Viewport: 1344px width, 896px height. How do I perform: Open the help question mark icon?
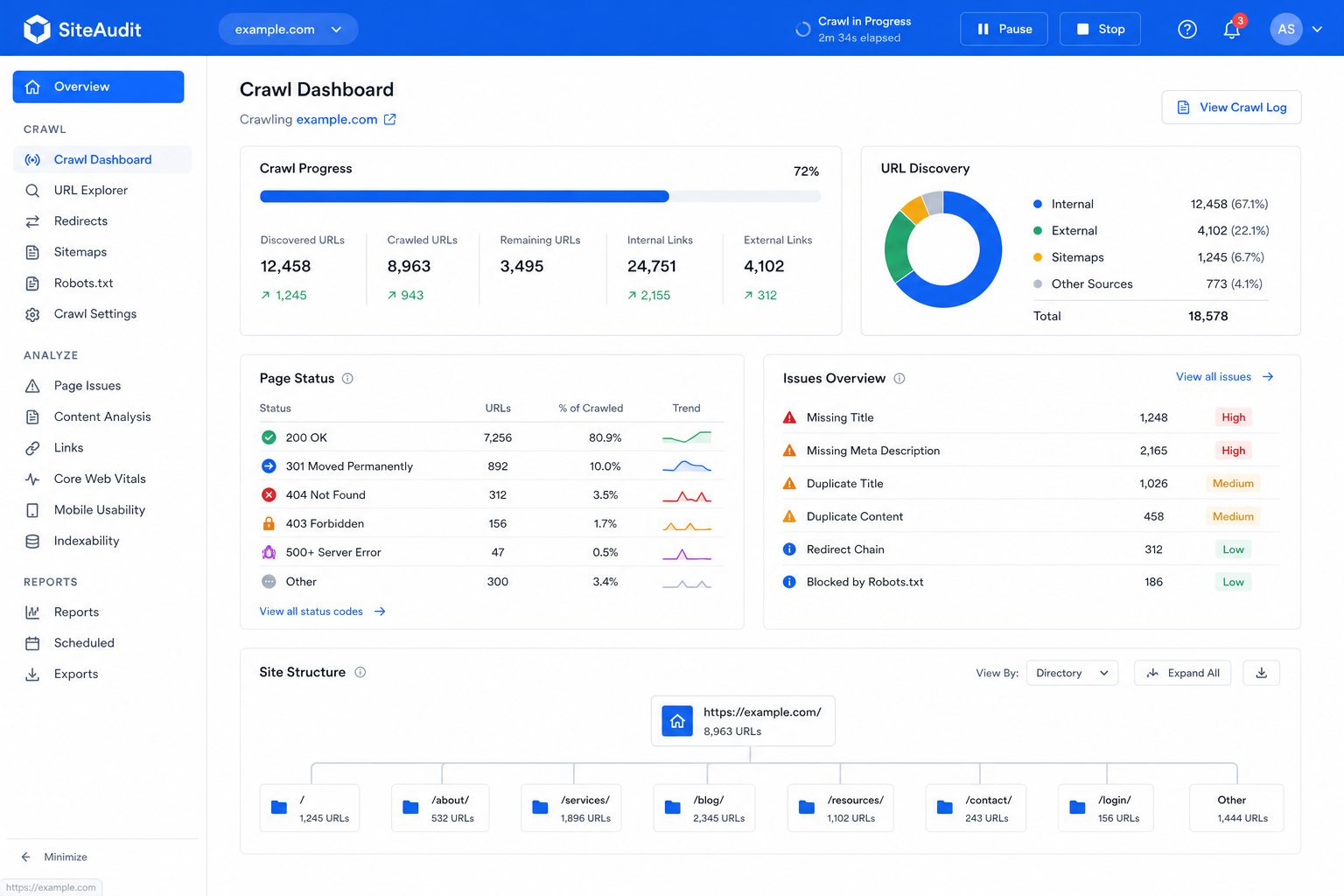click(1187, 29)
